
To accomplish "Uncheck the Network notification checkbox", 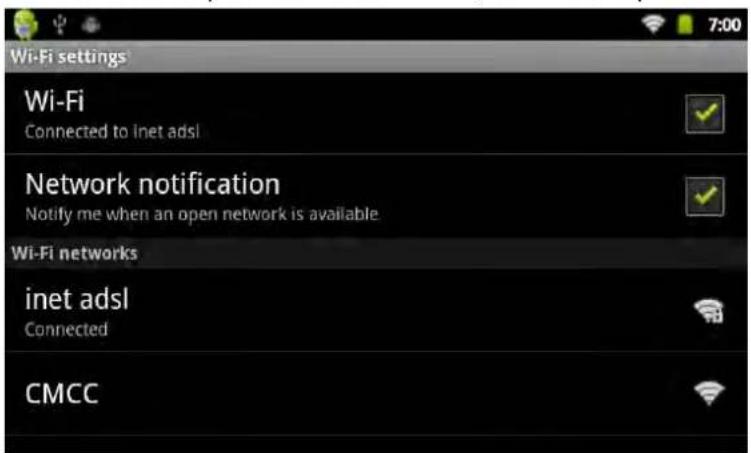I will [705, 196].
